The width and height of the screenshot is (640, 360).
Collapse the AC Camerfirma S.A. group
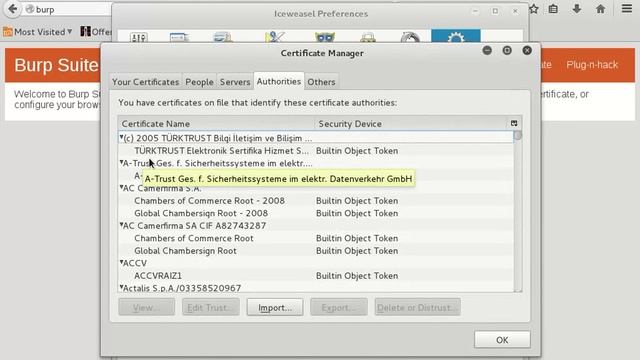pyautogui.click(x=121, y=188)
